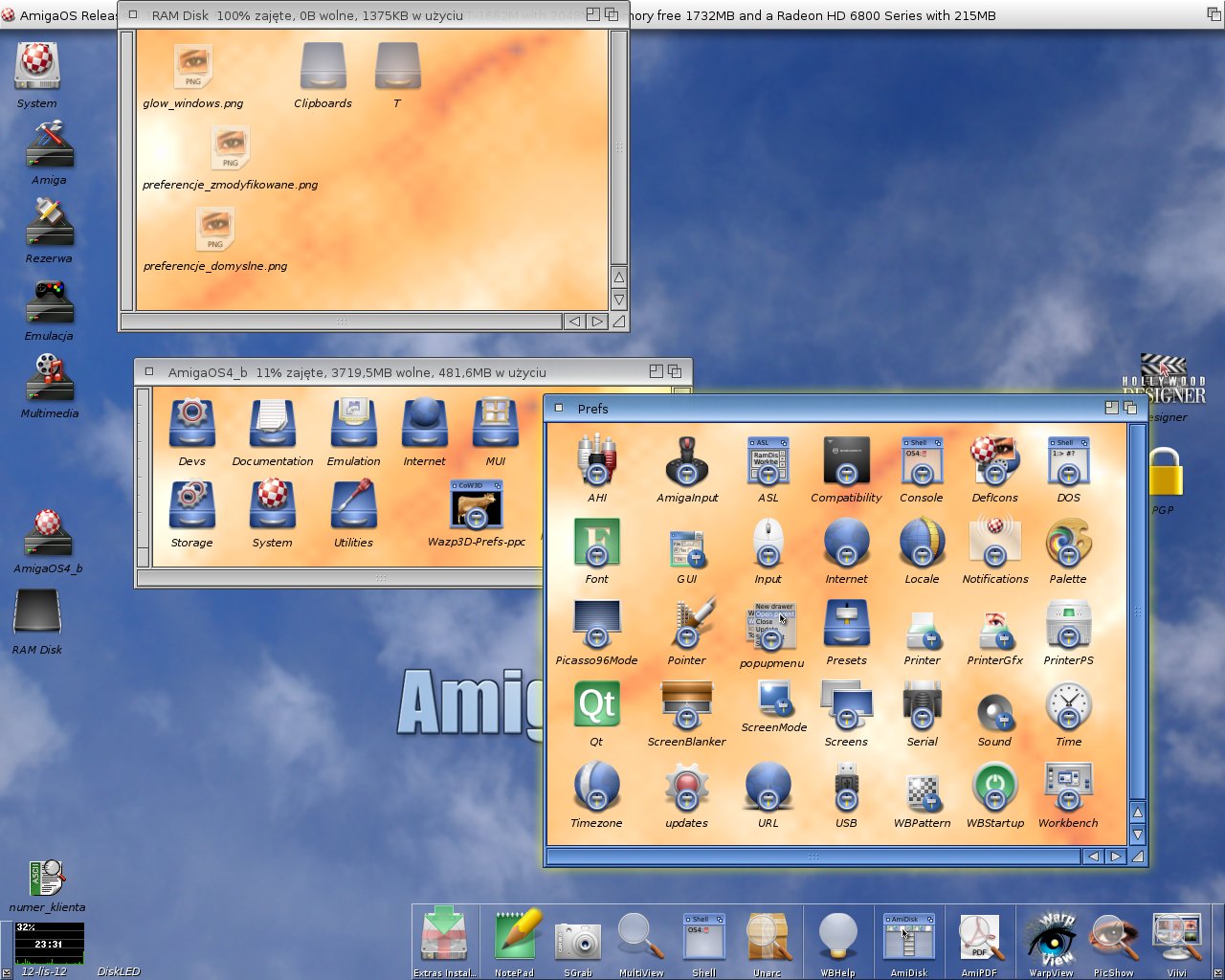Open popupmenu preferences icon
This screenshot has width=1225, height=980.
click(x=771, y=627)
